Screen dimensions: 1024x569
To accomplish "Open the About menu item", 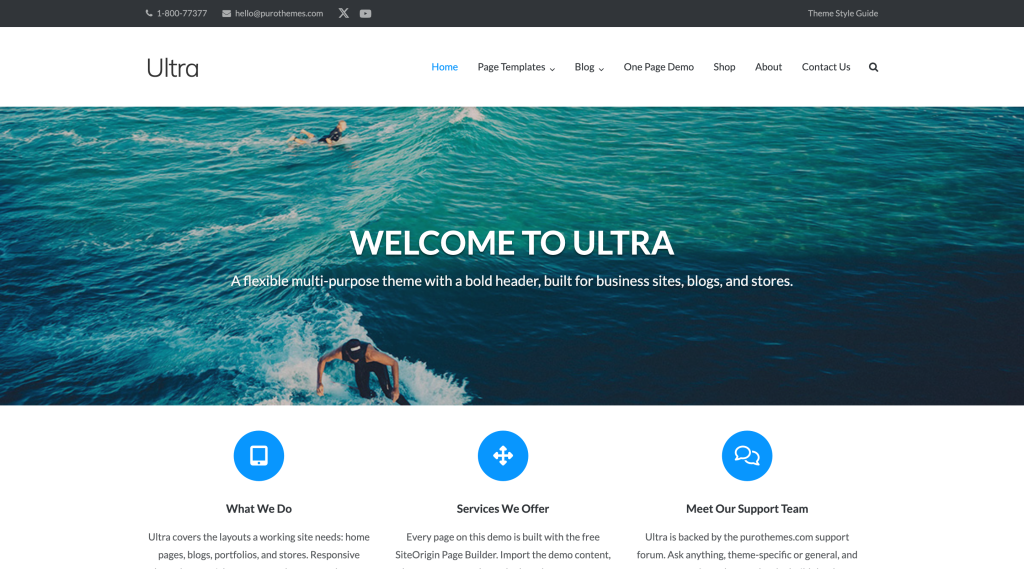I will (768, 67).
